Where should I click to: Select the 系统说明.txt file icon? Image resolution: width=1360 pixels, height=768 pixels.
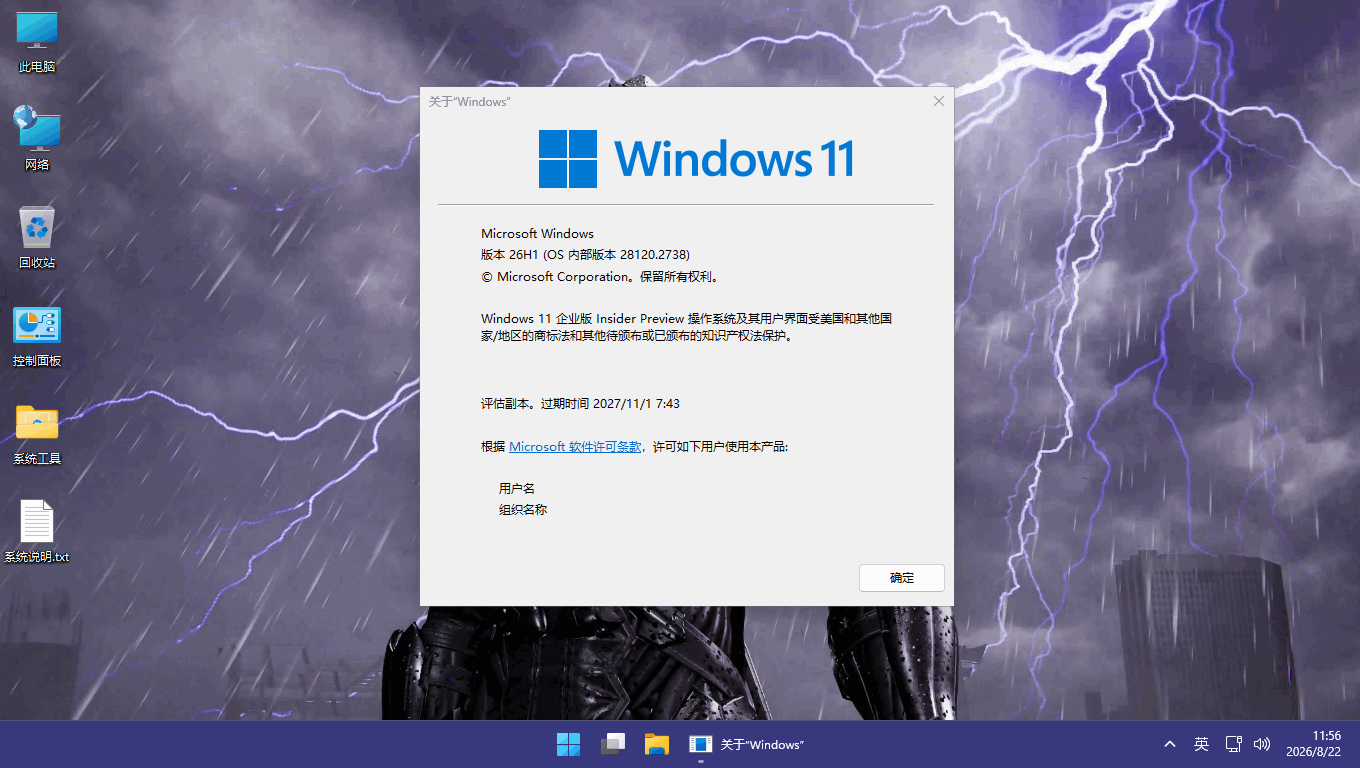(x=37, y=532)
